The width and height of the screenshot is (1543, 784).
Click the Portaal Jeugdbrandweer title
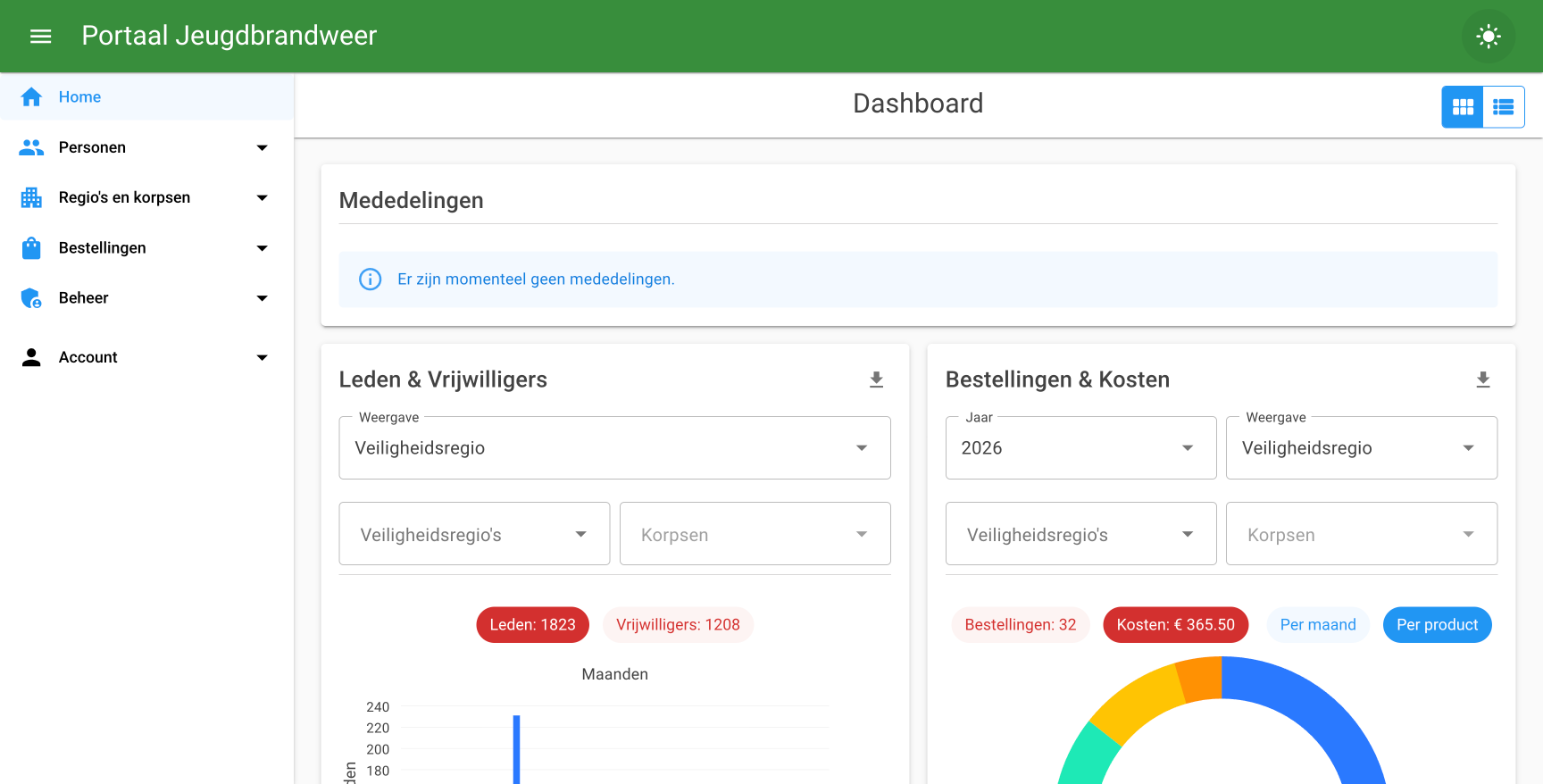pyautogui.click(x=229, y=36)
